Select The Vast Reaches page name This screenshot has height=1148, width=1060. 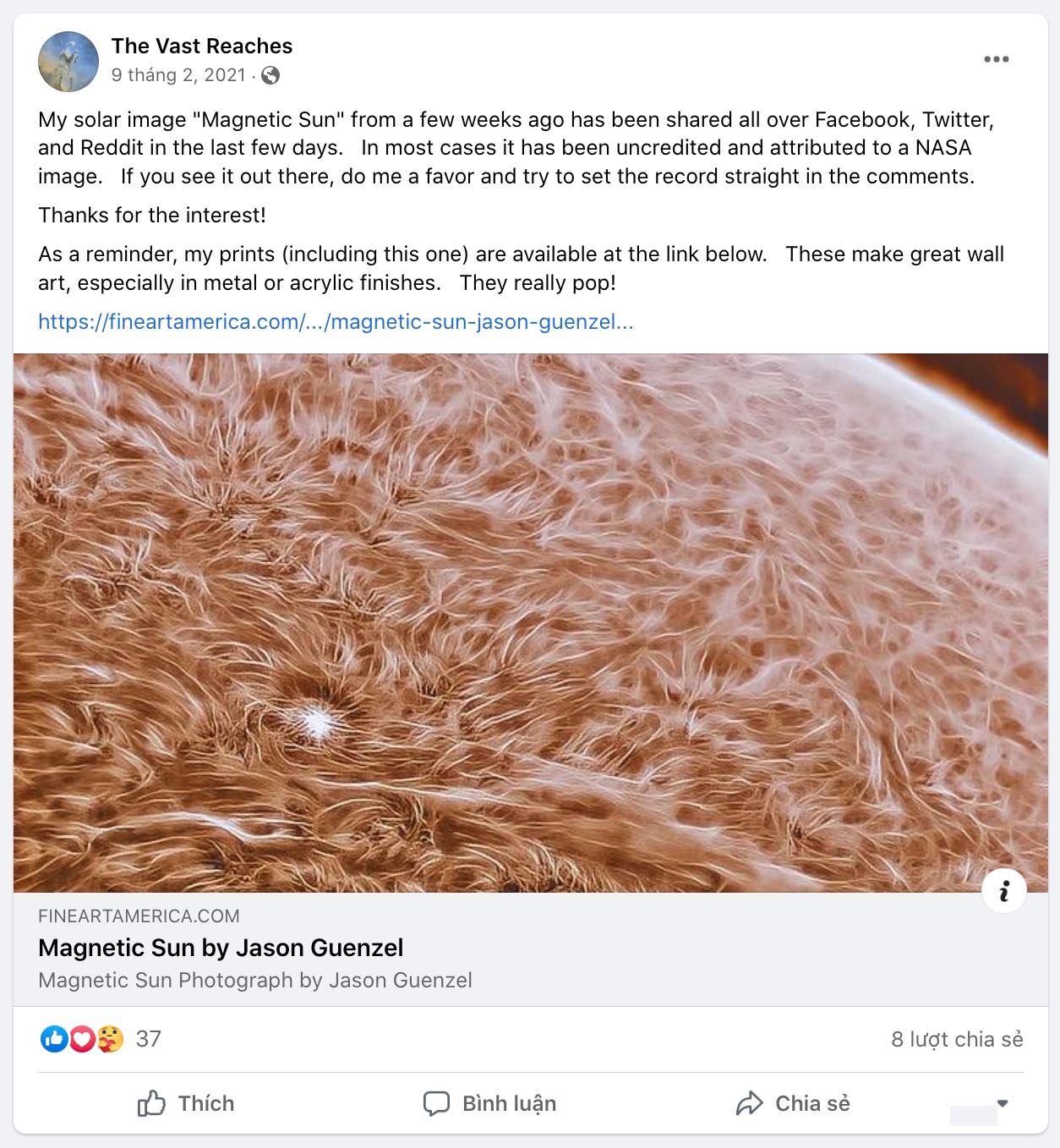[201, 46]
